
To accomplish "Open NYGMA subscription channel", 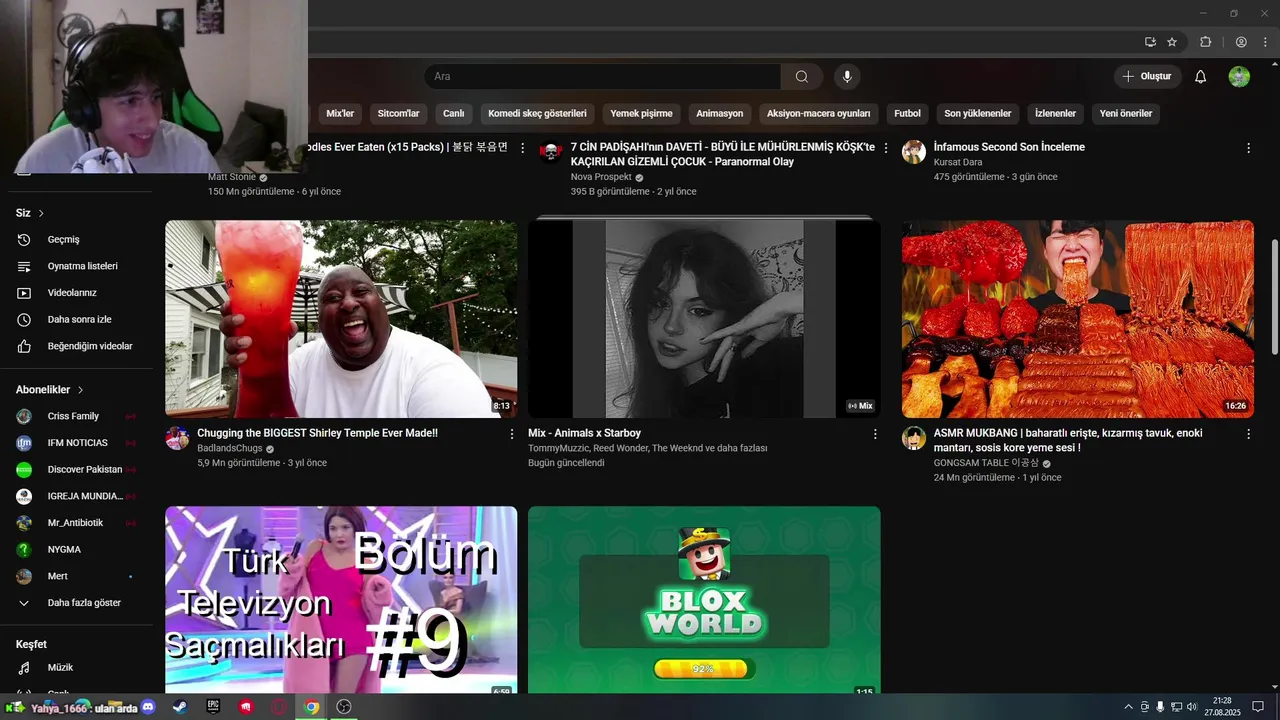I will [x=77, y=549].
